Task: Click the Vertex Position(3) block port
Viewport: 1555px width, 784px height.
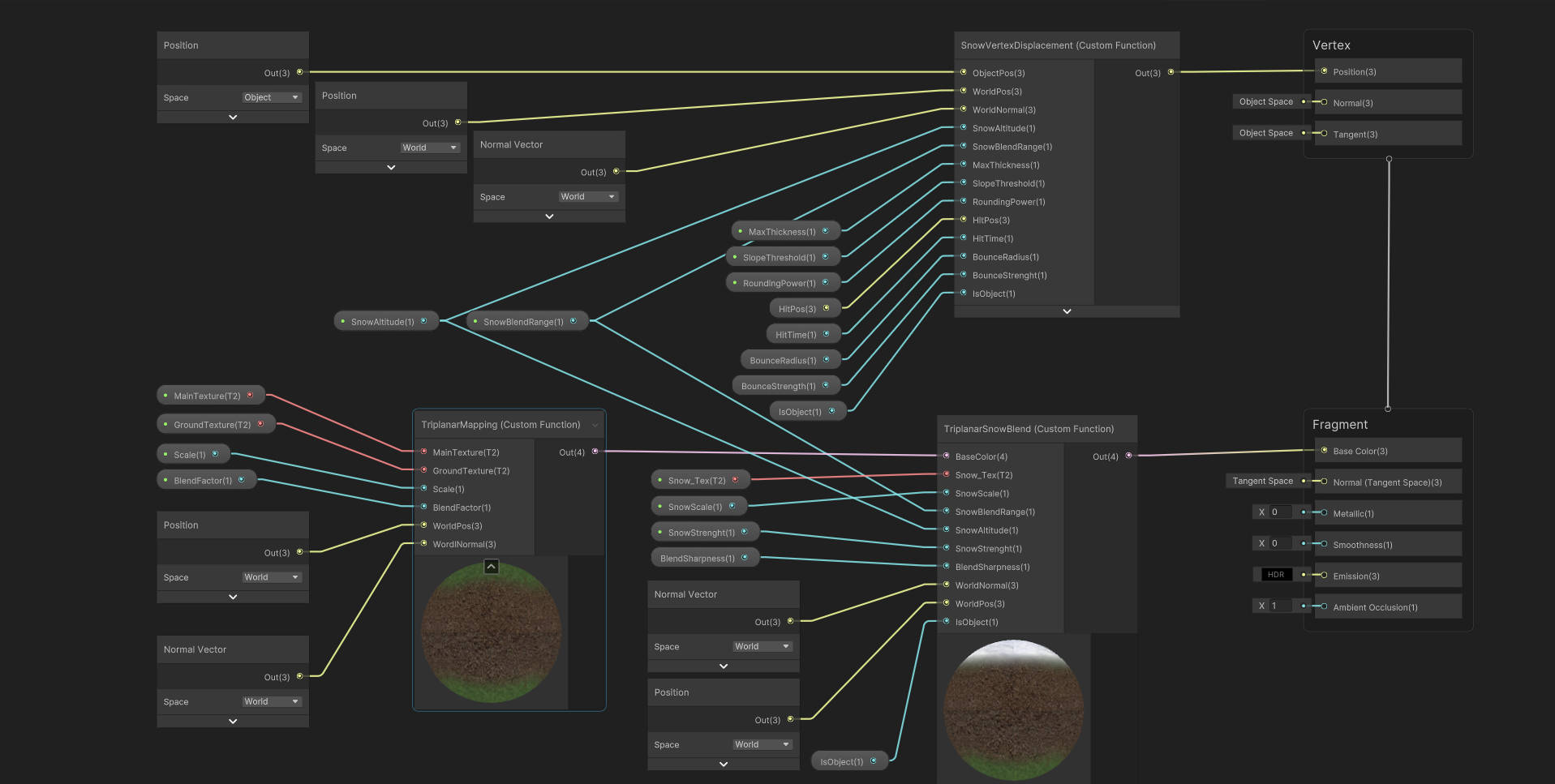Action: [x=1324, y=71]
